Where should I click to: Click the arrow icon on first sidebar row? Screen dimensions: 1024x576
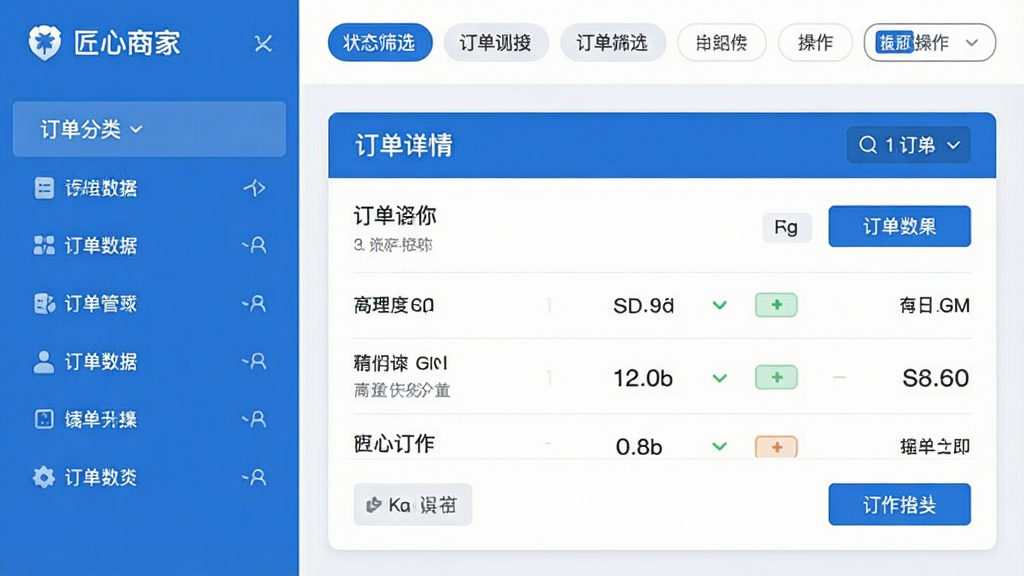pos(255,188)
